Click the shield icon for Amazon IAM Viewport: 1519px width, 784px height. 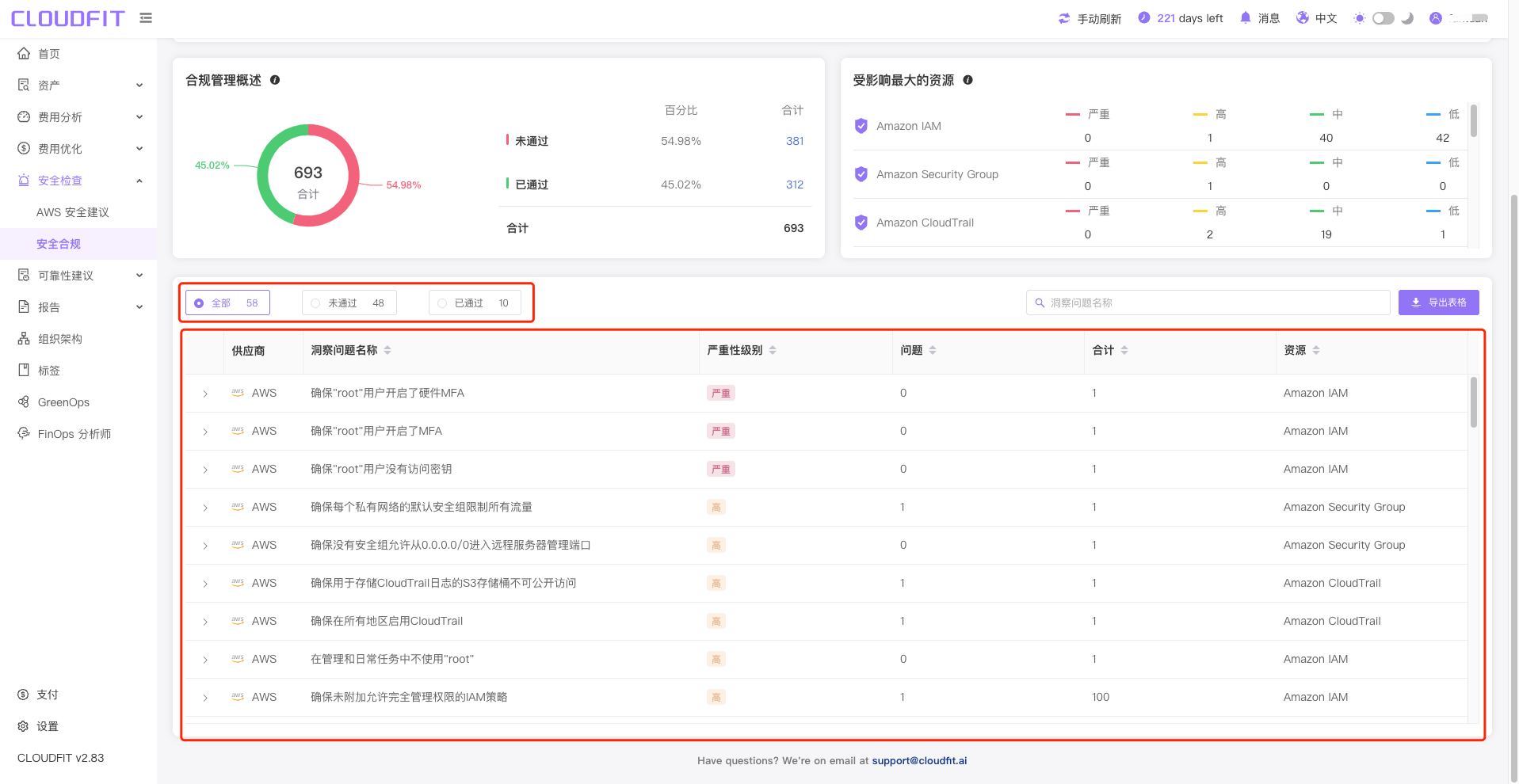pyautogui.click(x=861, y=126)
